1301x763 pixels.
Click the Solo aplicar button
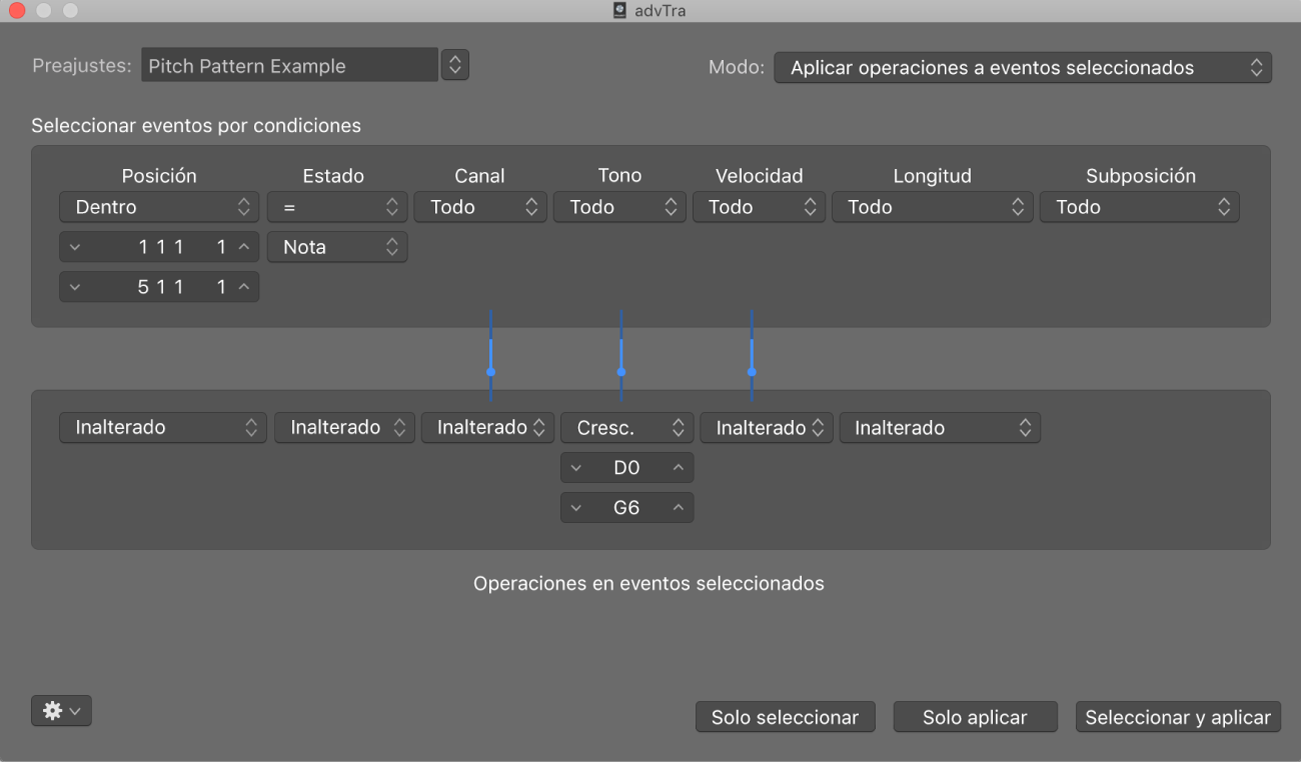[975, 717]
